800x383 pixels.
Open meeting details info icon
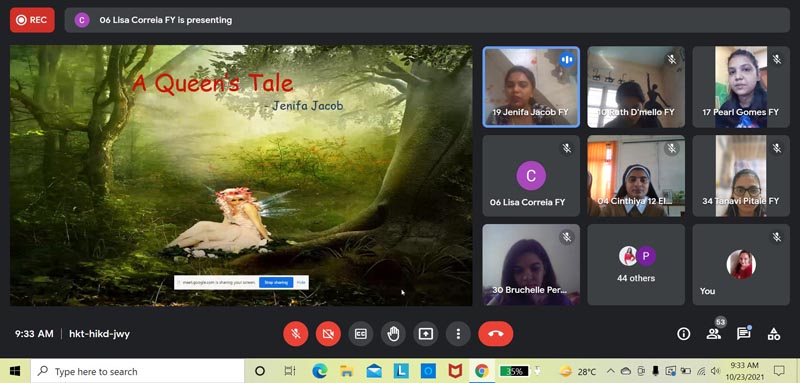[683, 334]
